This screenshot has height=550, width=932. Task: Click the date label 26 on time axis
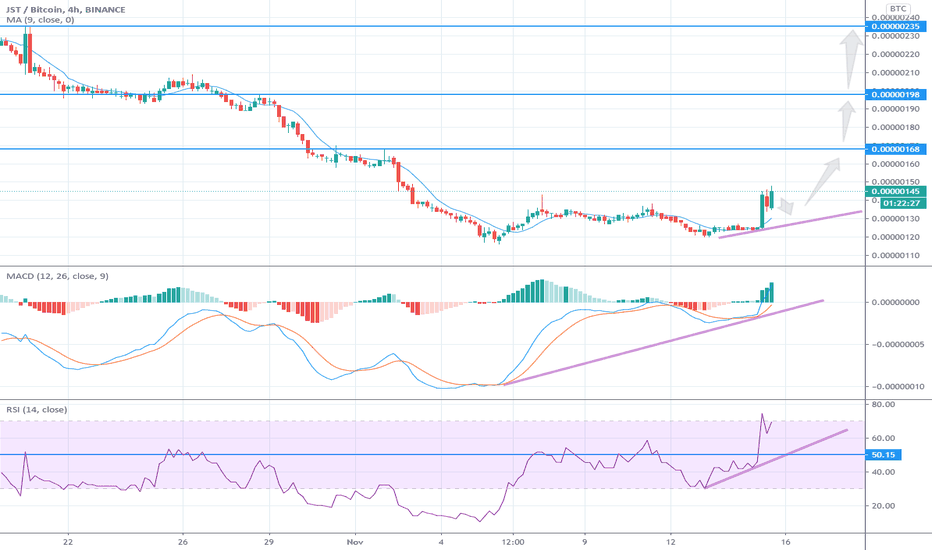(x=182, y=542)
